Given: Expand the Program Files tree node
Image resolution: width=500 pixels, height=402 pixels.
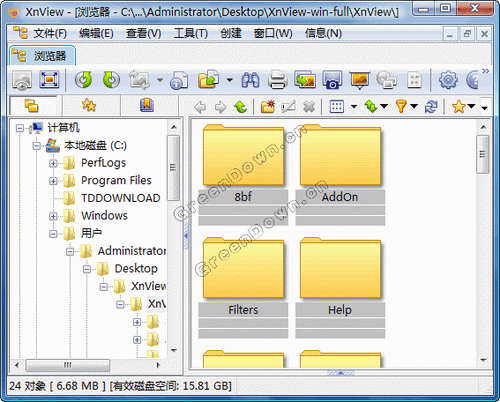Looking at the screenshot, I should [53, 181].
